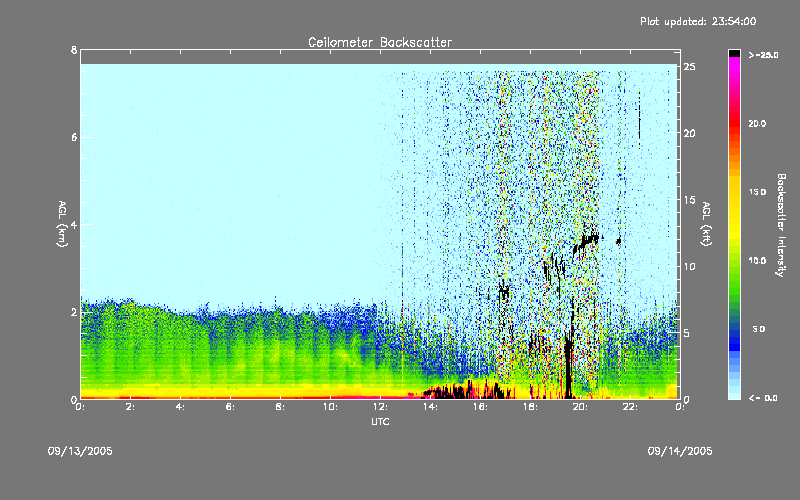Click the end date "09/14/2005"
Viewport: 800px width, 500px height.
click(x=680, y=451)
